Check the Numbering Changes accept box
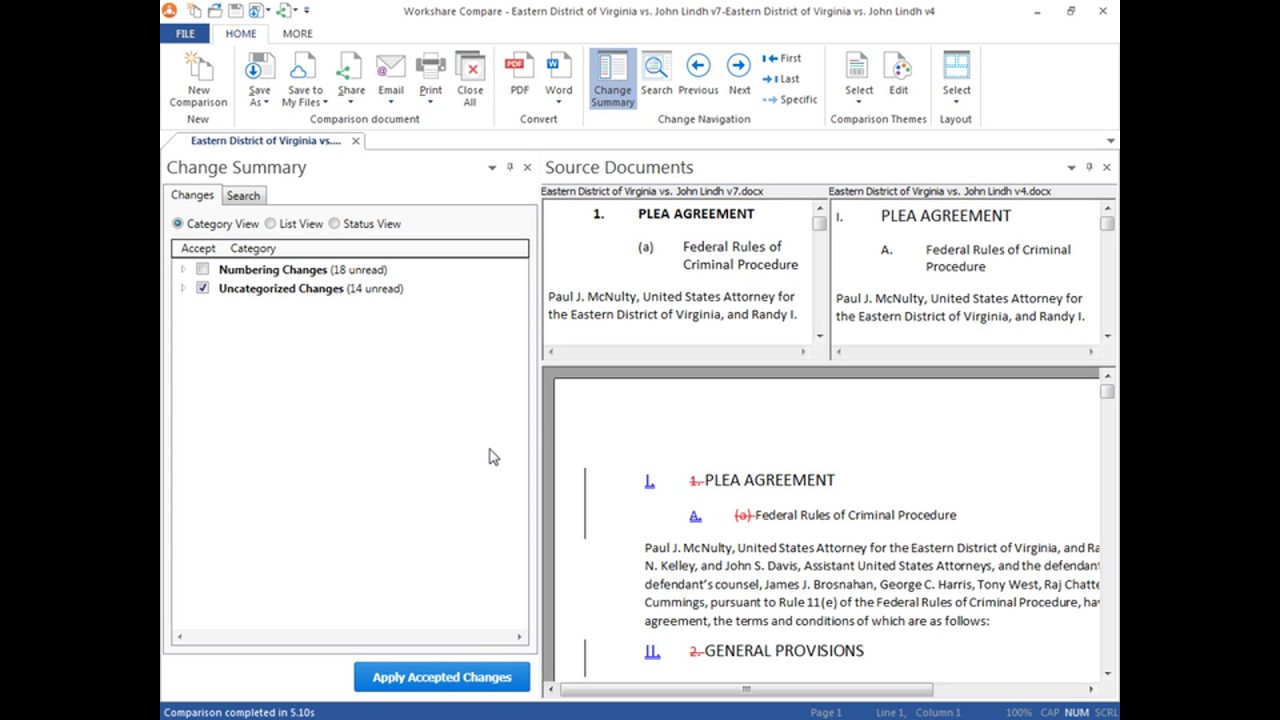This screenshot has width=1280, height=720. point(203,269)
